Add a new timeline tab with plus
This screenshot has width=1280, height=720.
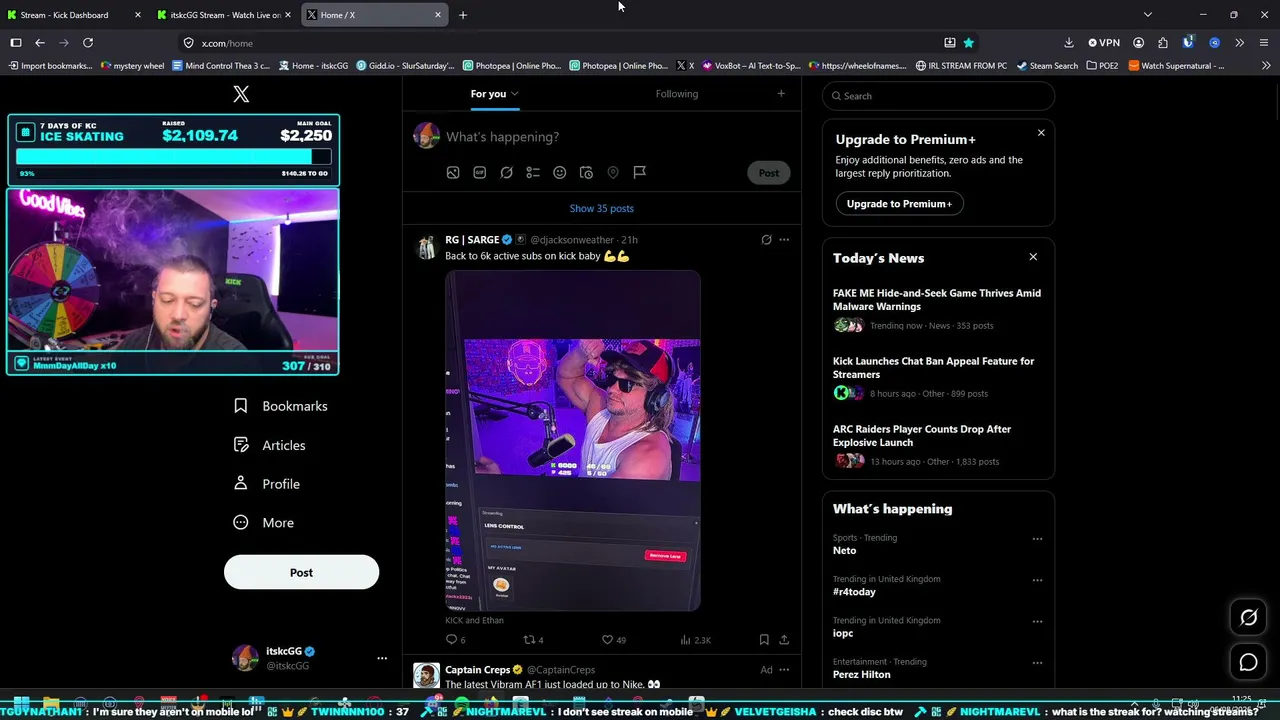point(781,94)
